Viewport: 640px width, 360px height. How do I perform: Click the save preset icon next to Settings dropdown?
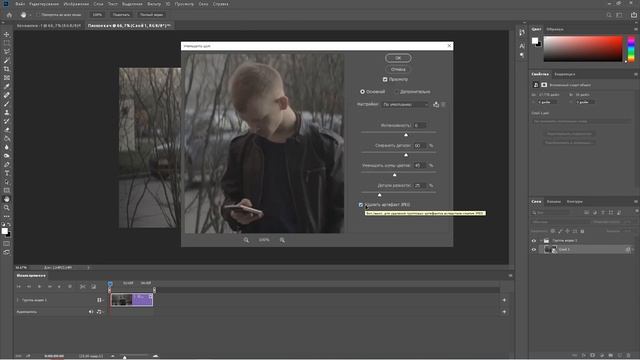coord(436,104)
